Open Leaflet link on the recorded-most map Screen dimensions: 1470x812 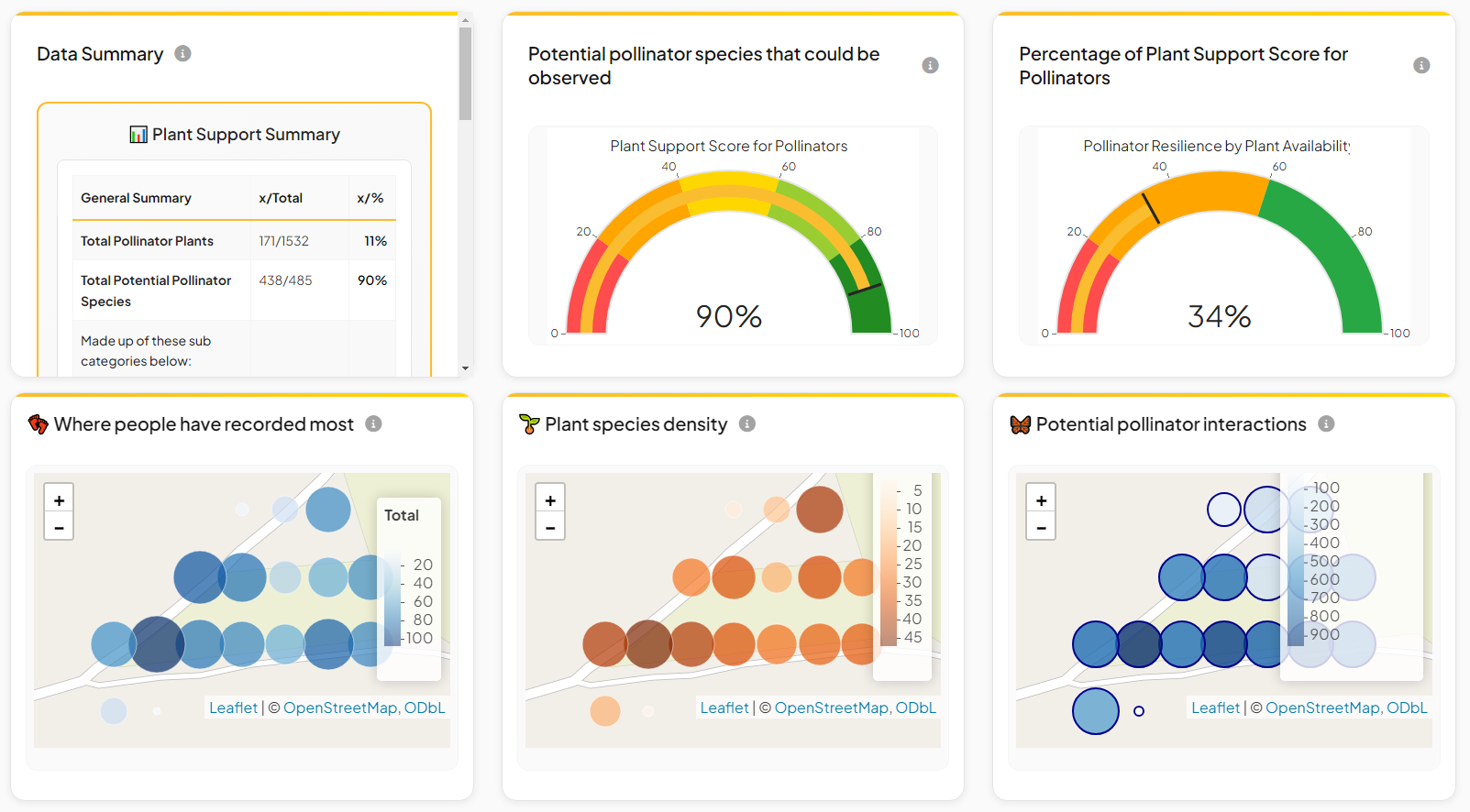(x=233, y=708)
